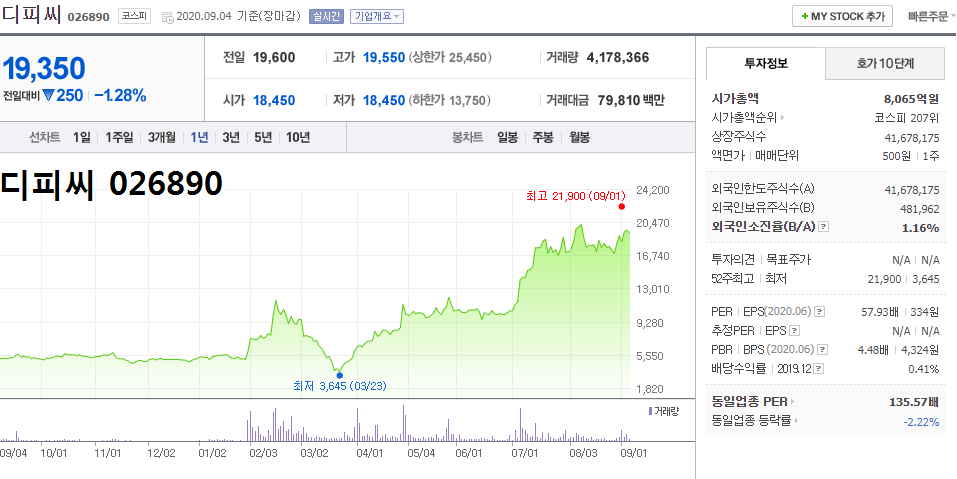
Task: Select the 5년 line chart range
Action: [263, 137]
